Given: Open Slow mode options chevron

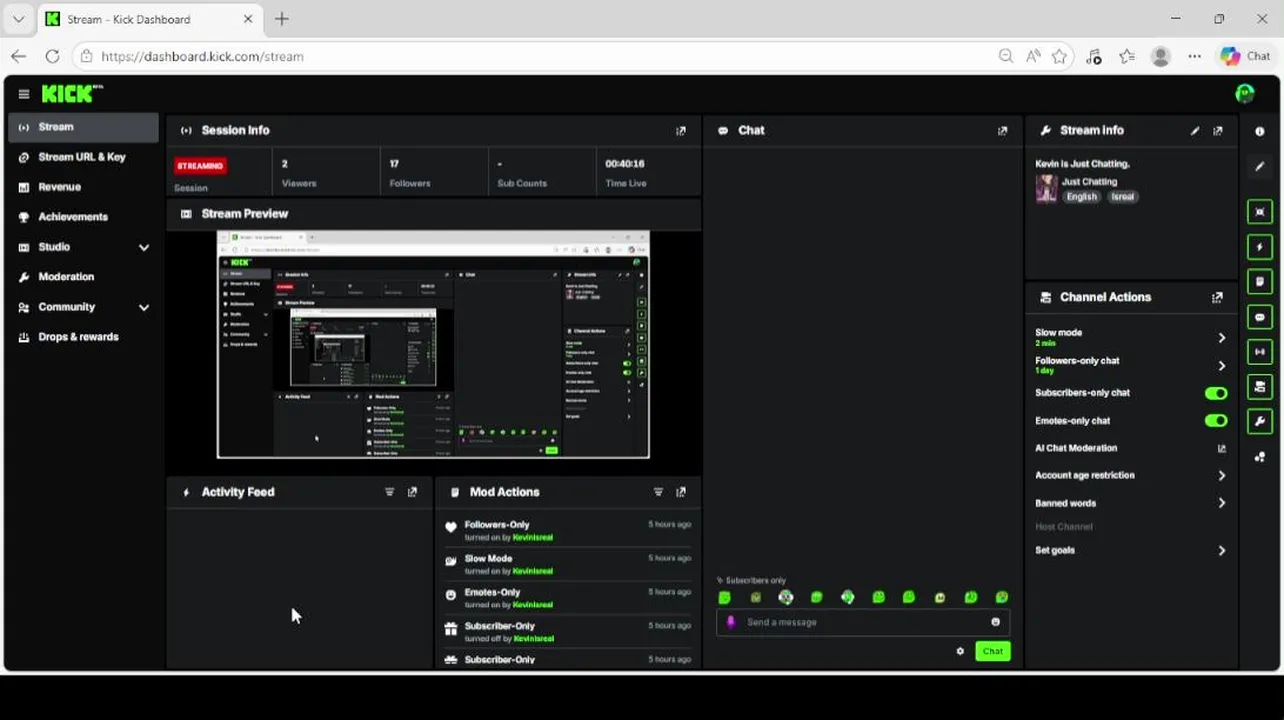Looking at the screenshot, I should pos(1221,338).
